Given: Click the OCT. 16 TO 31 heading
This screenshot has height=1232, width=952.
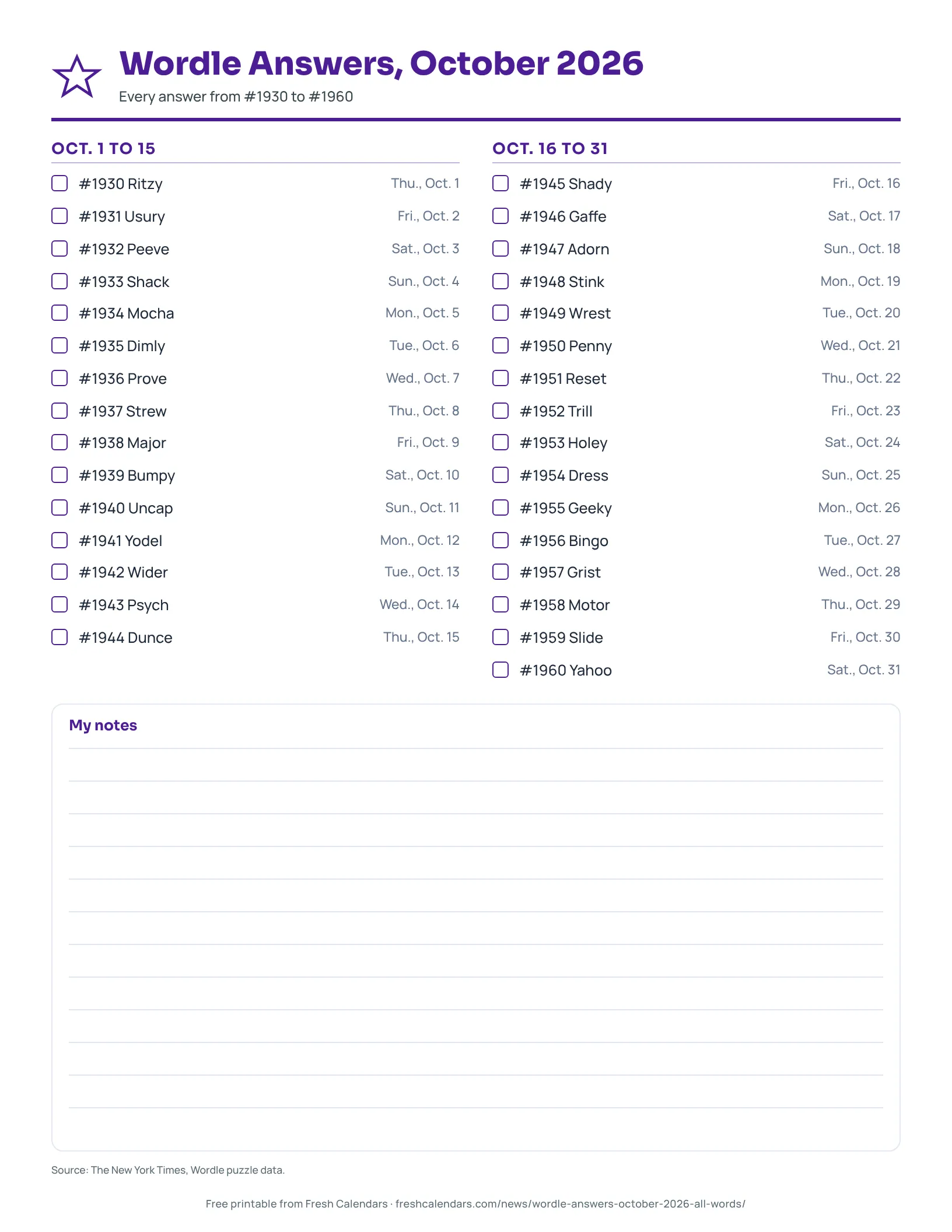Looking at the screenshot, I should point(550,149).
